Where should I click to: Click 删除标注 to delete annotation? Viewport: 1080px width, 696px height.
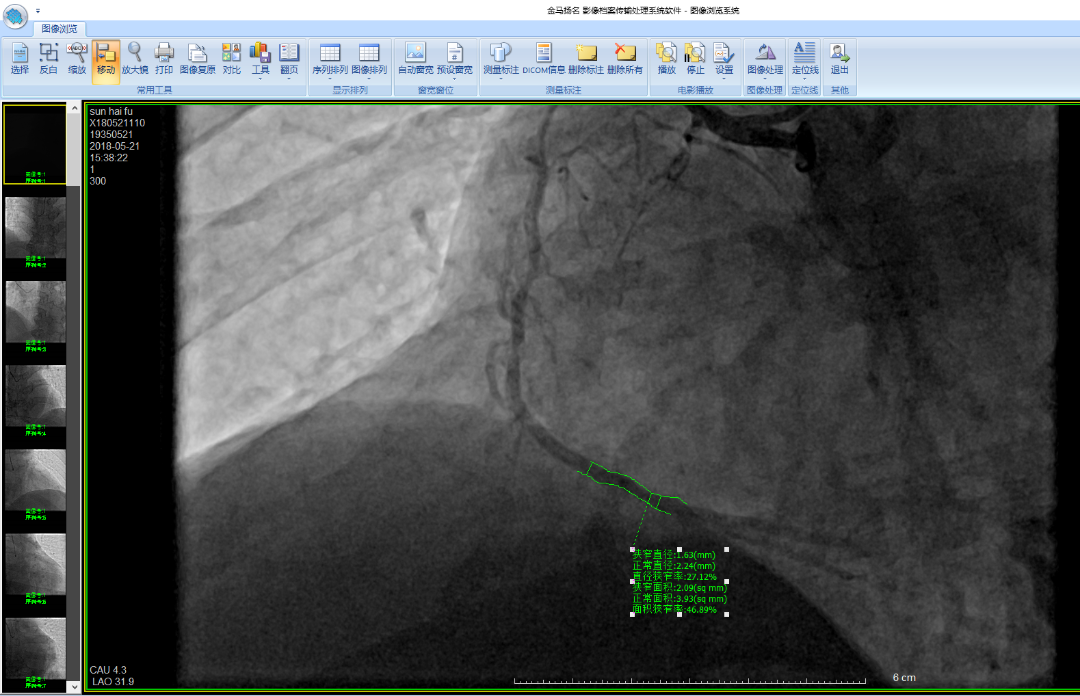pyautogui.click(x=586, y=59)
